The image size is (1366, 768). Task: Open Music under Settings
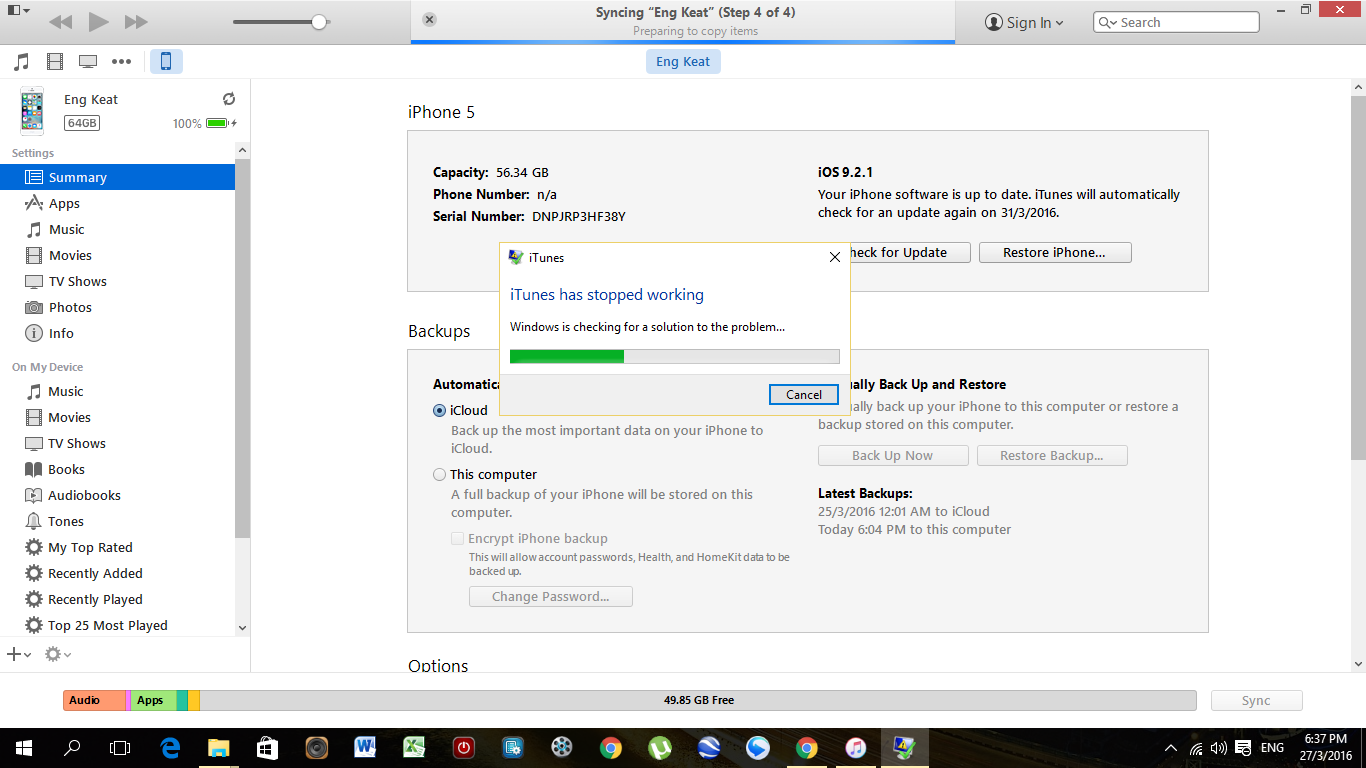pyautogui.click(x=118, y=229)
